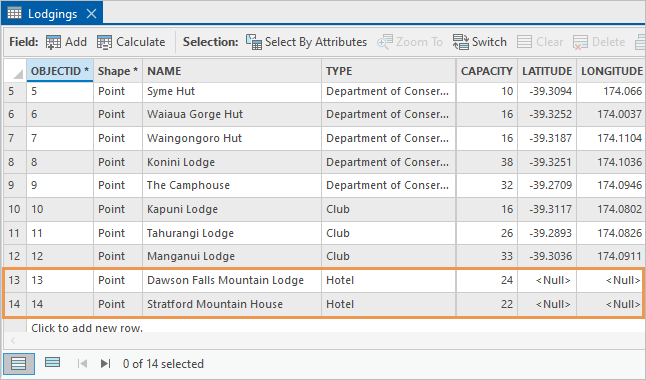Click Null longitude for Stratford Mountain House

tap(611, 304)
